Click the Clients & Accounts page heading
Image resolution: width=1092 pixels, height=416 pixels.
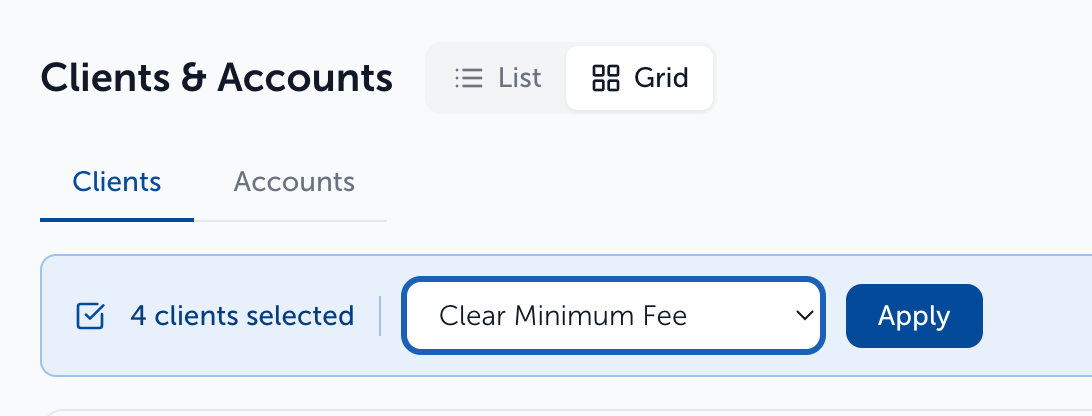[217, 77]
